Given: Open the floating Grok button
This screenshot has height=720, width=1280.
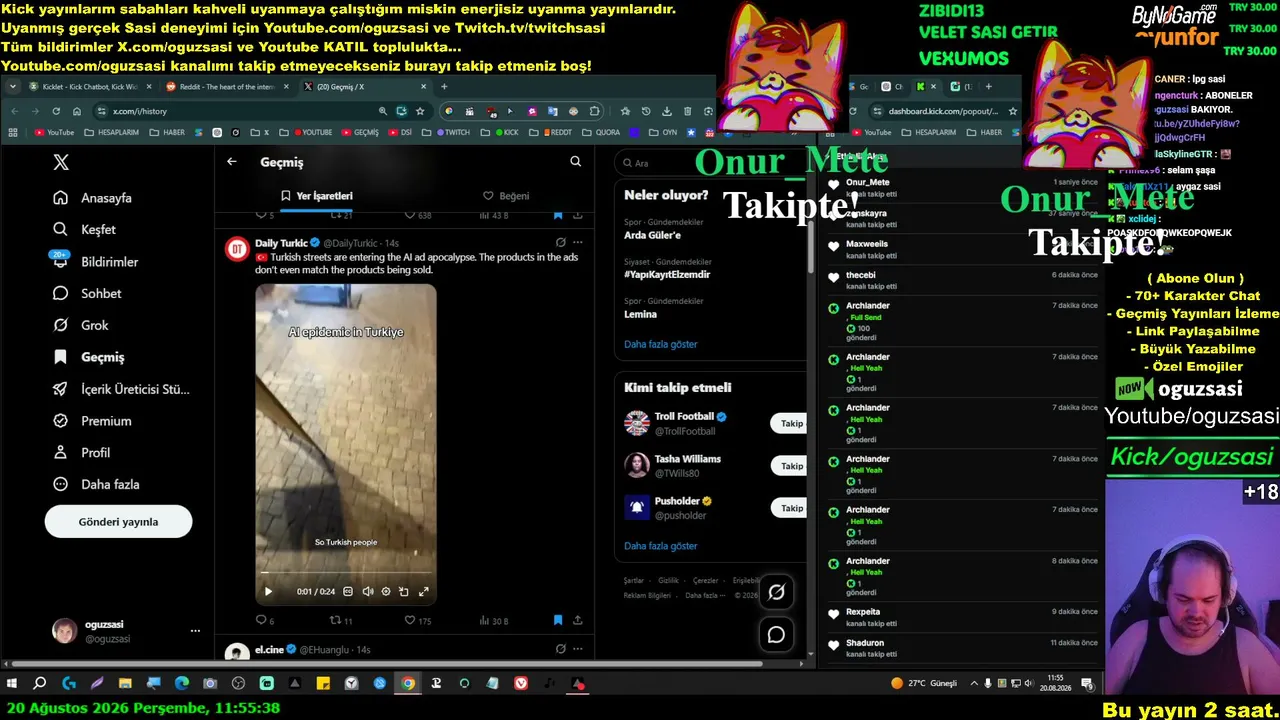Looking at the screenshot, I should [x=776, y=593].
